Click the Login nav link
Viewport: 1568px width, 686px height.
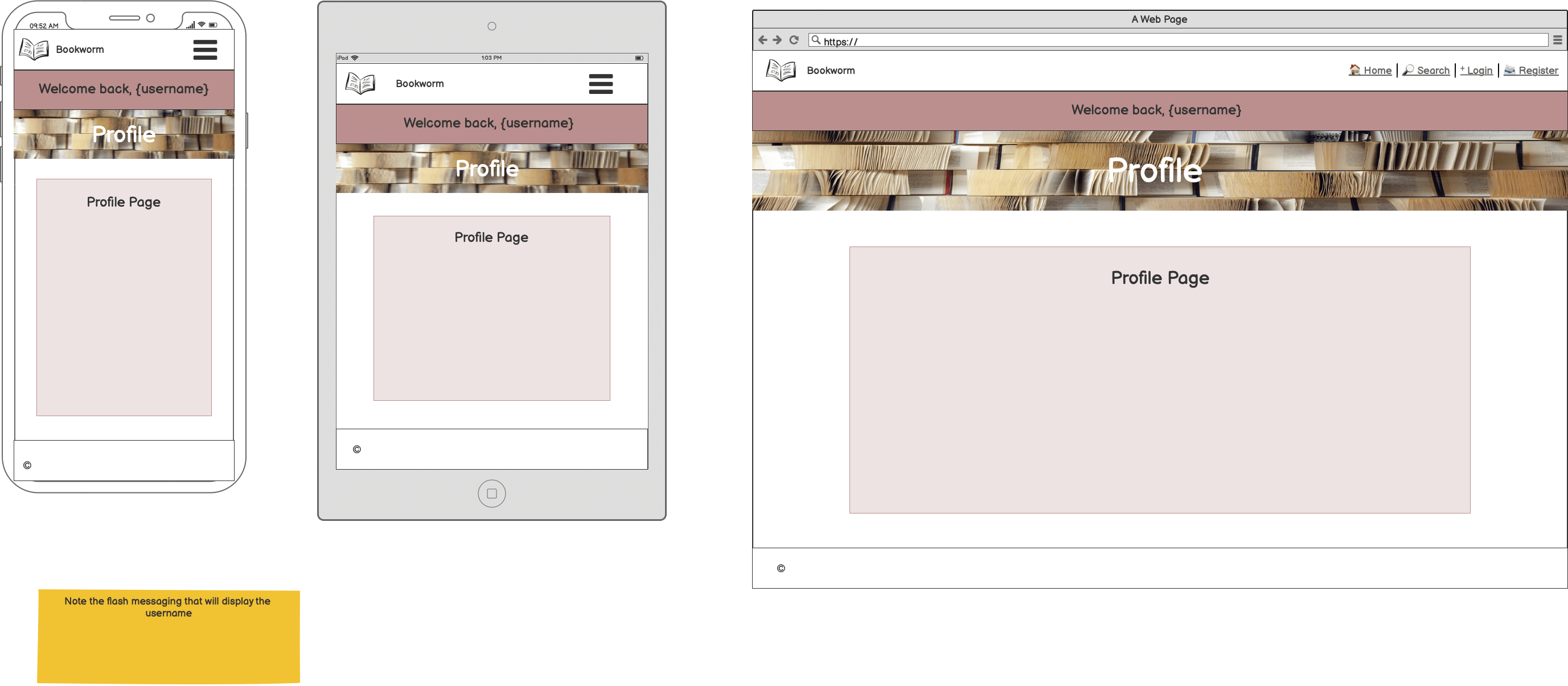pos(1477,71)
